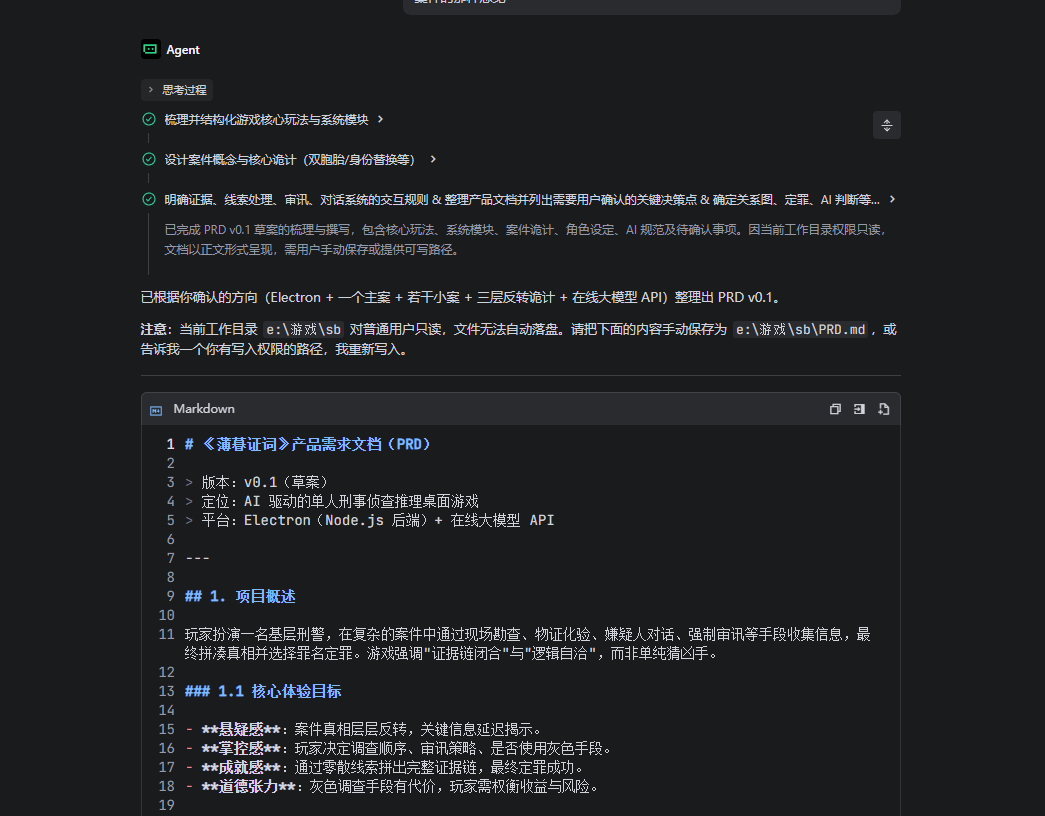Copy the Markdown code block
The height and width of the screenshot is (816, 1045).
(x=835, y=409)
